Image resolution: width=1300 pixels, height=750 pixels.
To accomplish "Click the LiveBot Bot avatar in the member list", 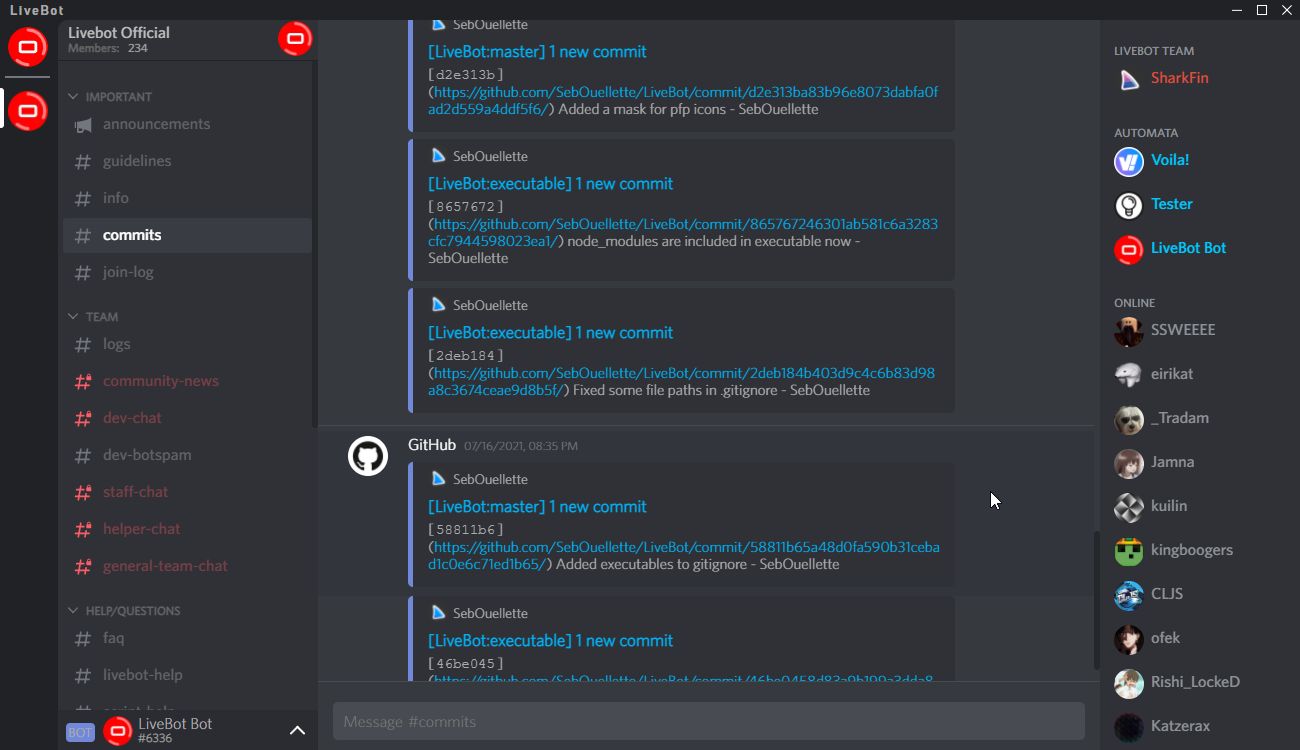I will point(1128,248).
